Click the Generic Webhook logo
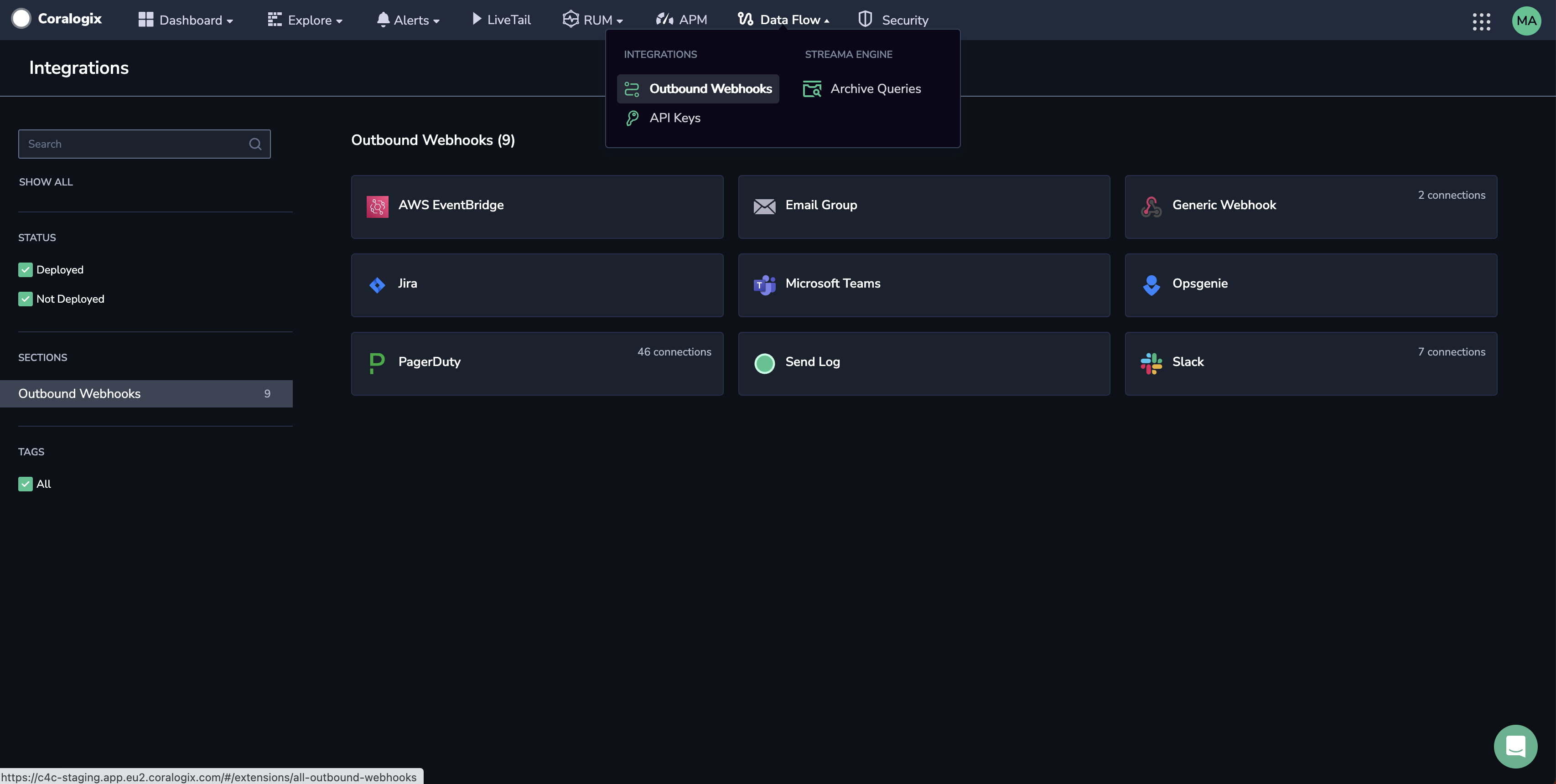This screenshot has height=784, width=1556. (1151, 206)
